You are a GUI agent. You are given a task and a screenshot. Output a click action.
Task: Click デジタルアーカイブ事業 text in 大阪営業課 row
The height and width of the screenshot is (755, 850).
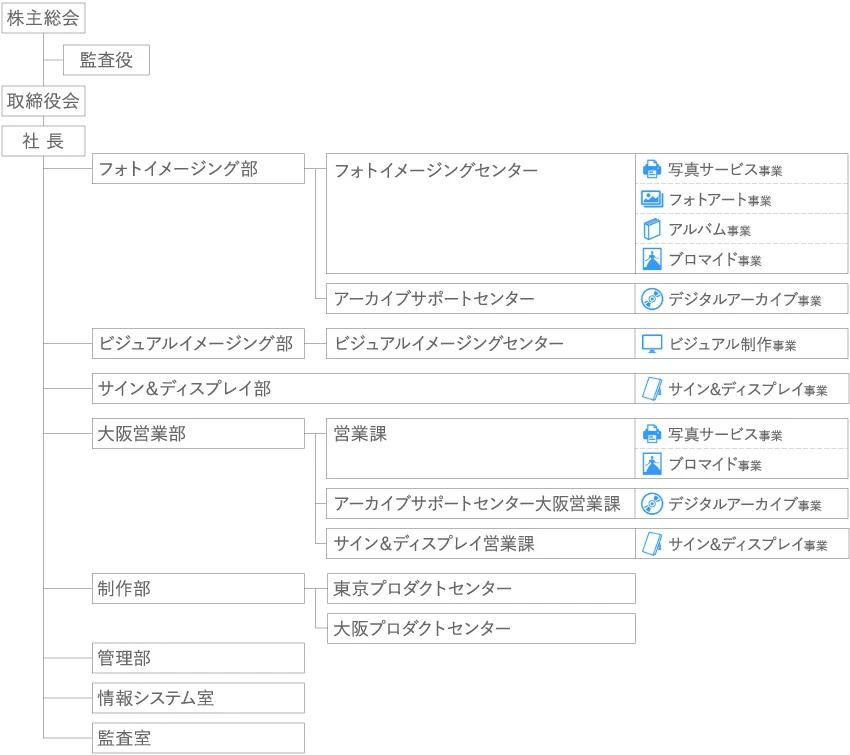(x=745, y=505)
